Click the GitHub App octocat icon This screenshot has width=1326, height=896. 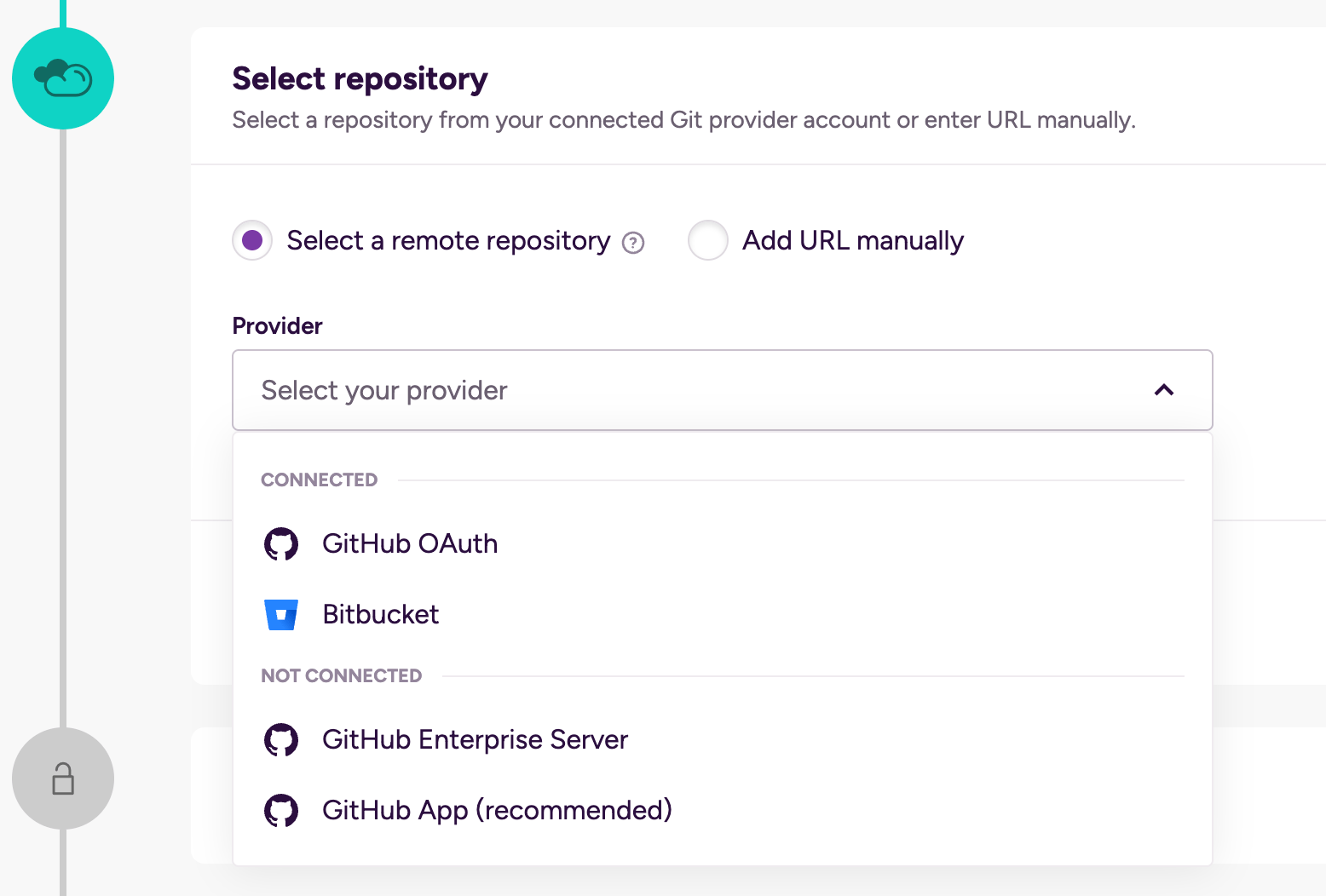[x=281, y=810]
